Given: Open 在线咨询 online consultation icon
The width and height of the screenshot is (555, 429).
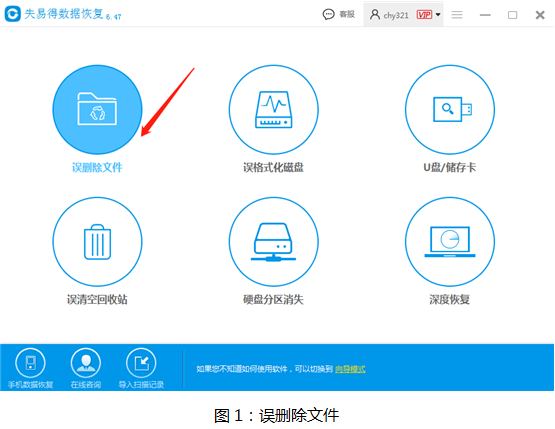Looking at the screenshot, I should pyautogui.click(x=86, y=363).
